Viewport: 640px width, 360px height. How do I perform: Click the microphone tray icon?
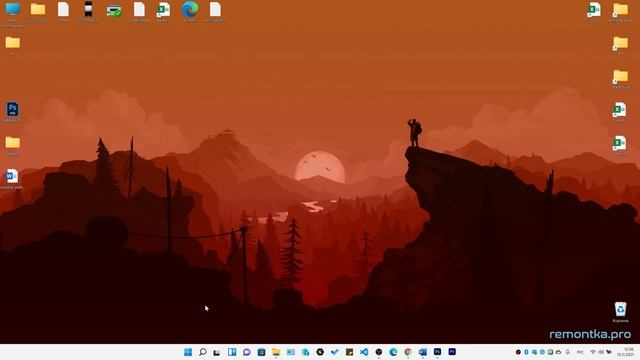coord(567,352)
